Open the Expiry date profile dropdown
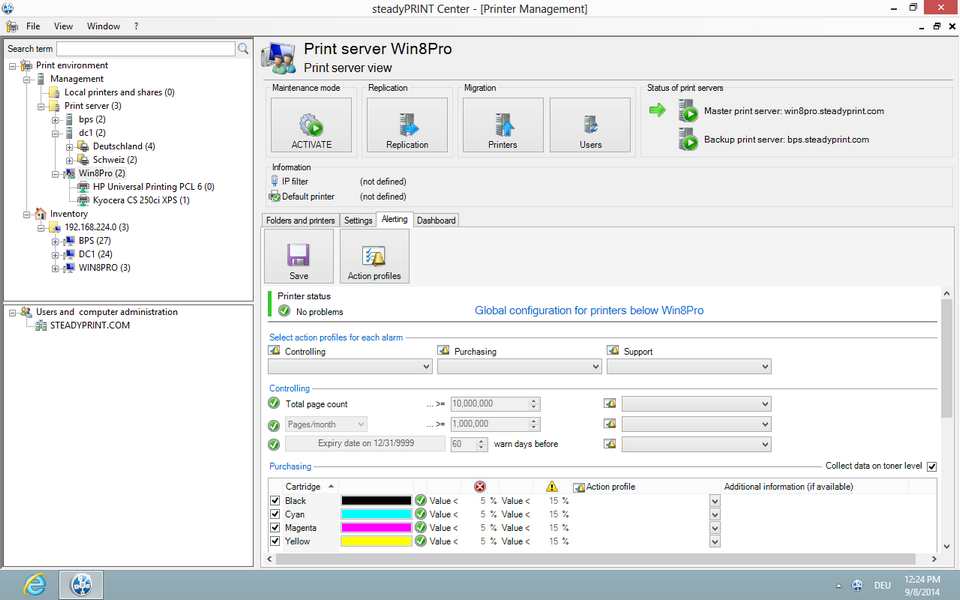This screenshot has height=600, width=960. (x=697, y=444)
